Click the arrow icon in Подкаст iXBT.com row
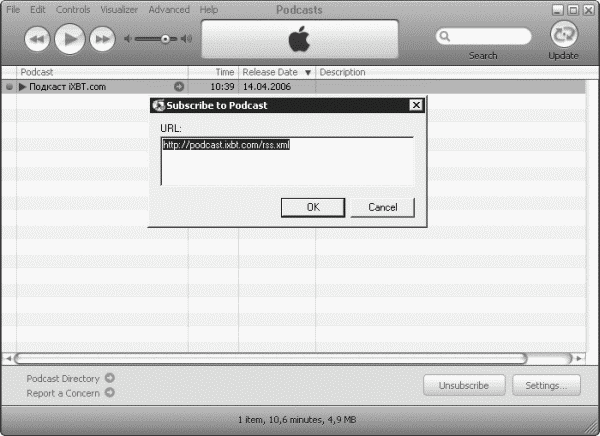600x436 pixels. tap(179, 87)
